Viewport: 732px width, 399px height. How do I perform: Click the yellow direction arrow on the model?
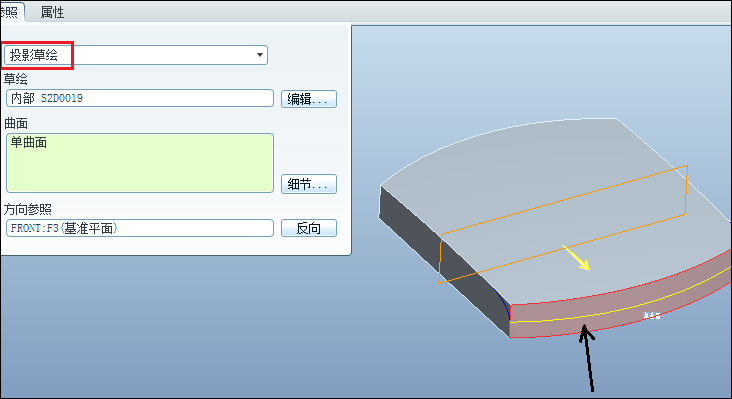[577, 258]
